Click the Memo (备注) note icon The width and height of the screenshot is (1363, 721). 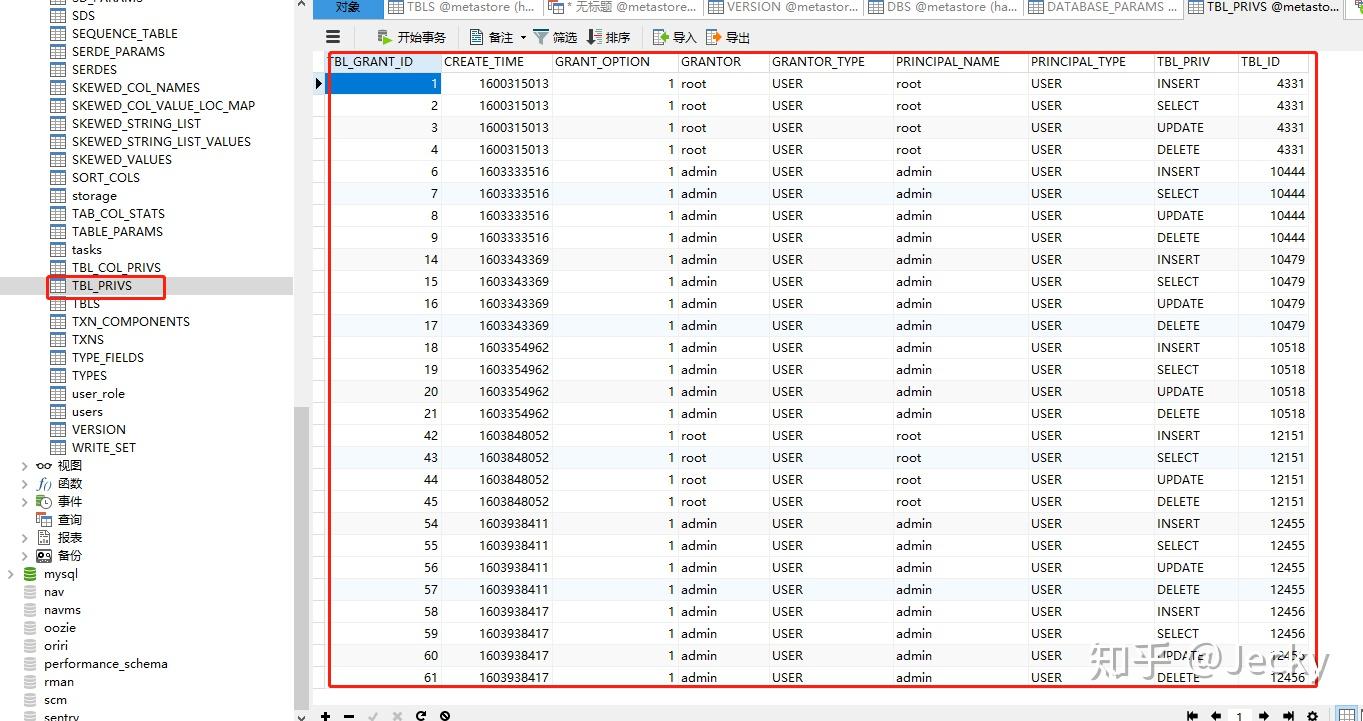click(477, 37)
